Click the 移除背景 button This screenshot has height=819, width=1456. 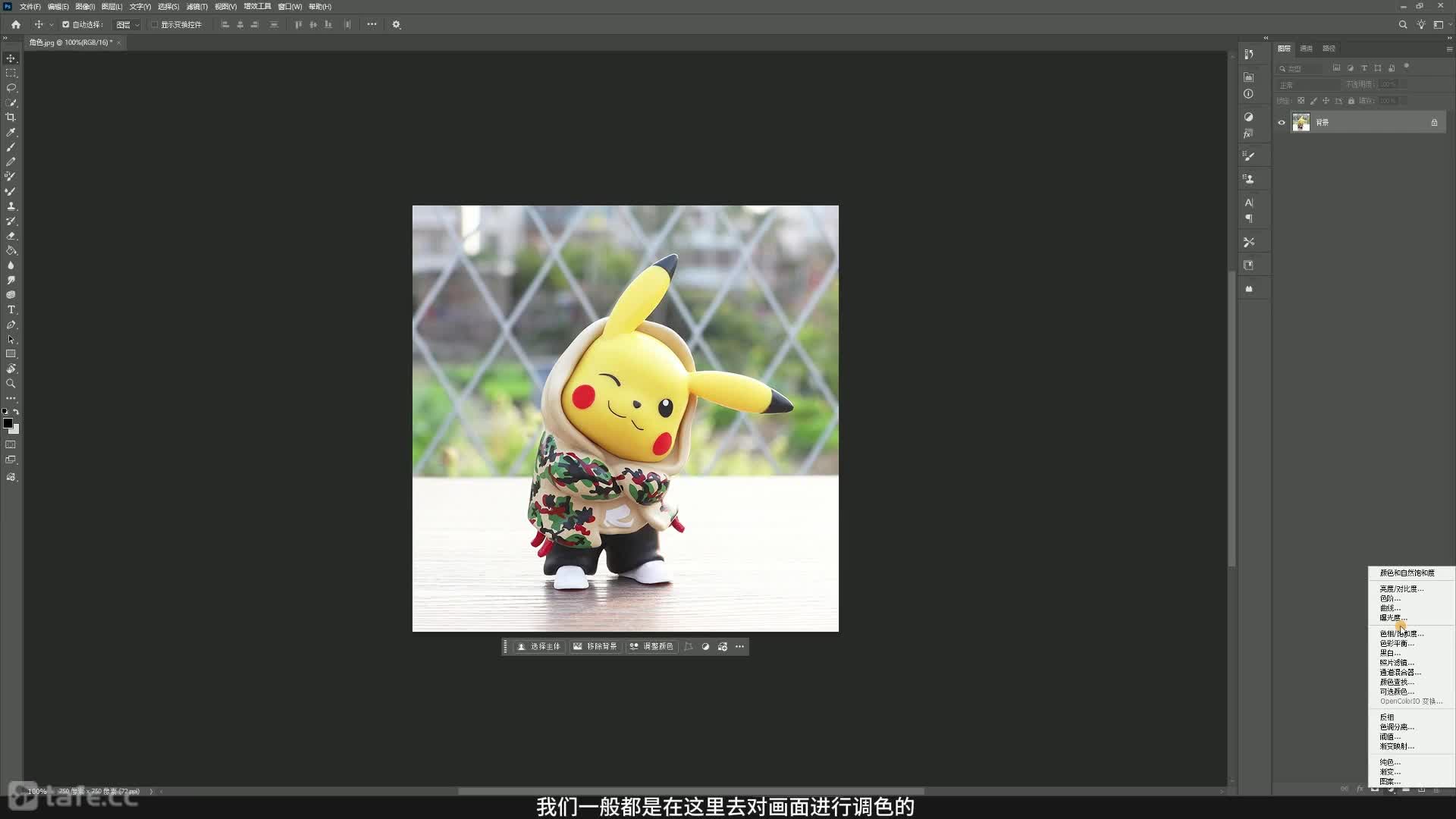coord(596,647)
